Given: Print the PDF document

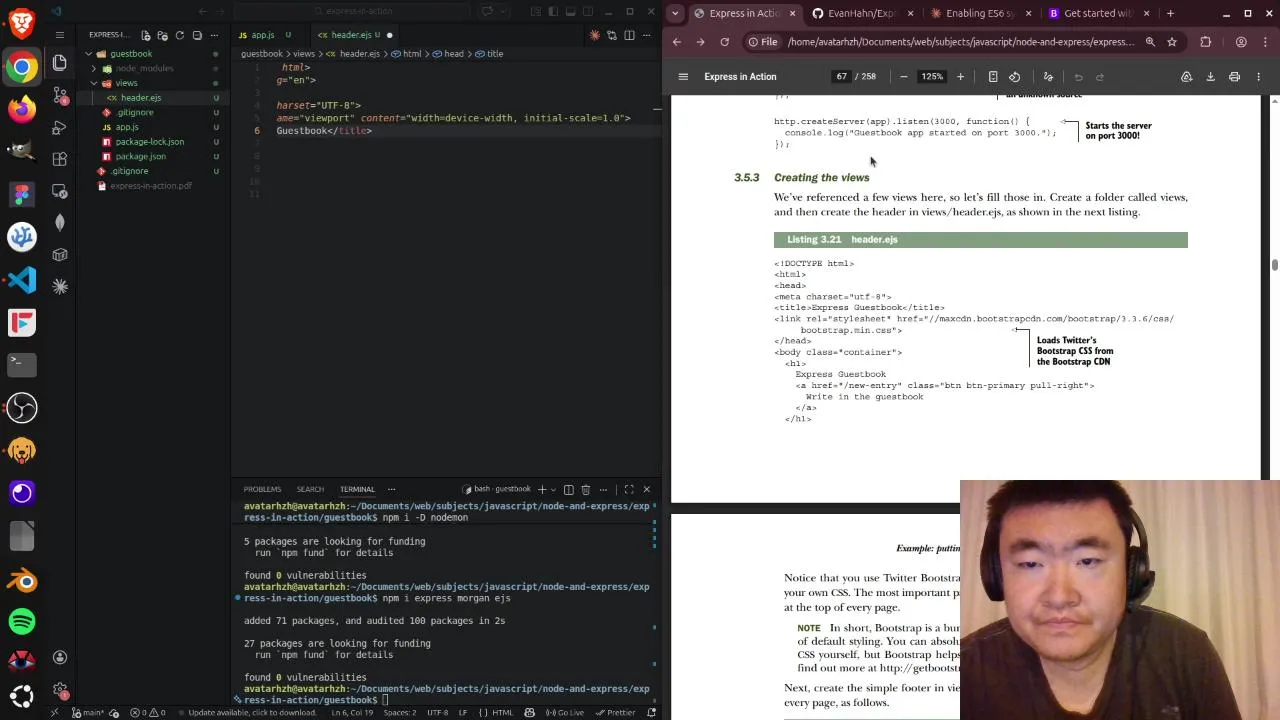Looking at the screenshot, I should pyautogui.click(x=1234, y=77).
